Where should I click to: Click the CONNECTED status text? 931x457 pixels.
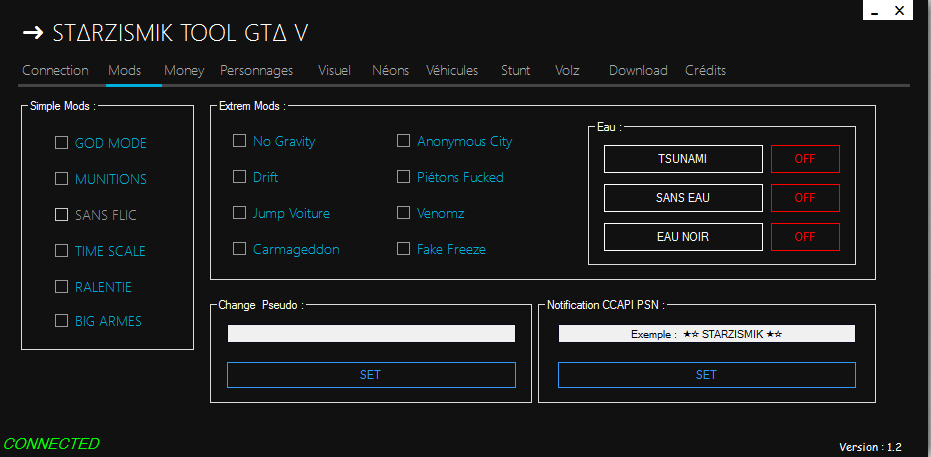tap(52, 443)
